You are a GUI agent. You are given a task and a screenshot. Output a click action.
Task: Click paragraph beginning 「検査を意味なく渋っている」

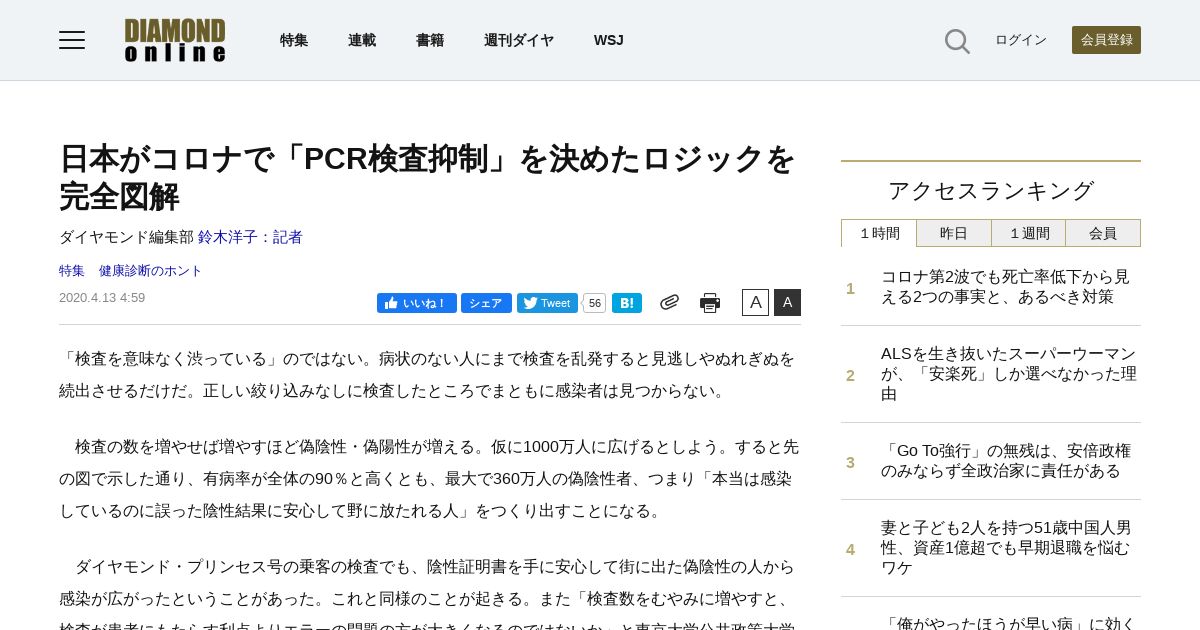point(428,375)
